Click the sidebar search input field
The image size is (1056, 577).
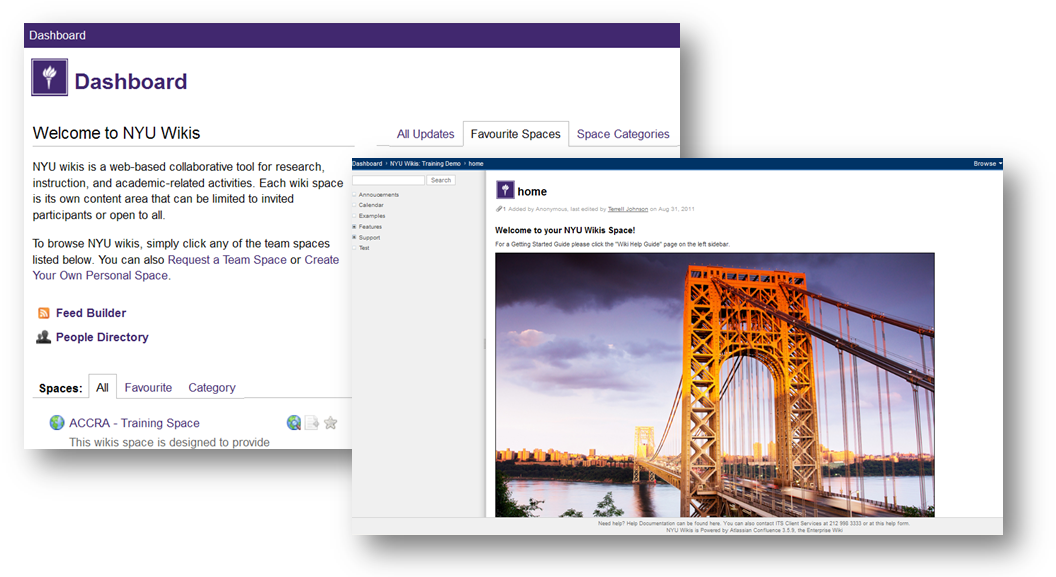389,180
